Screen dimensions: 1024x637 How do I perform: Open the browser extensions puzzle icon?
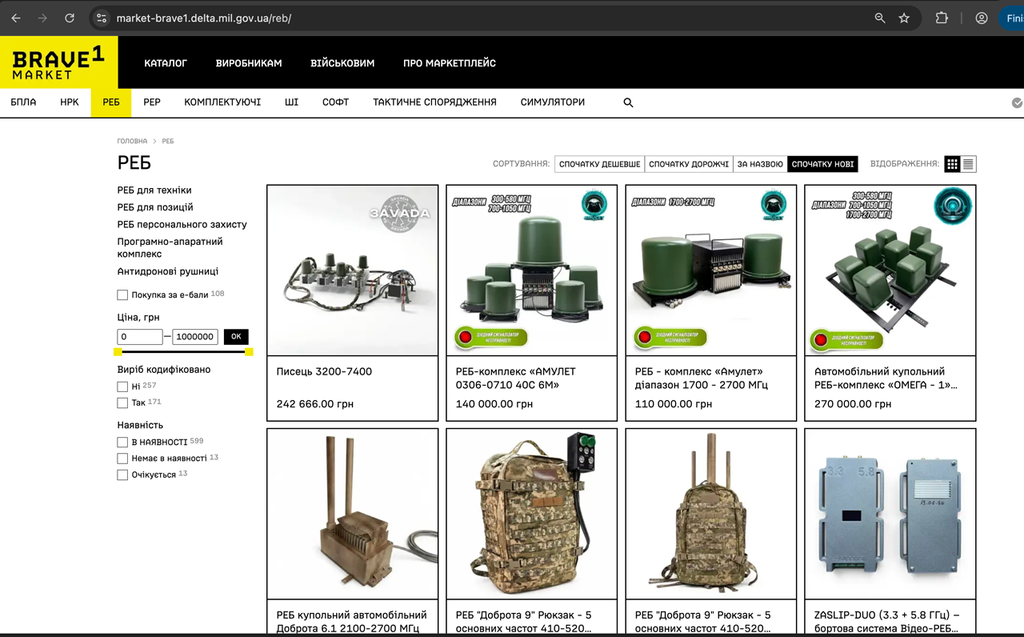tap(942, 18)
